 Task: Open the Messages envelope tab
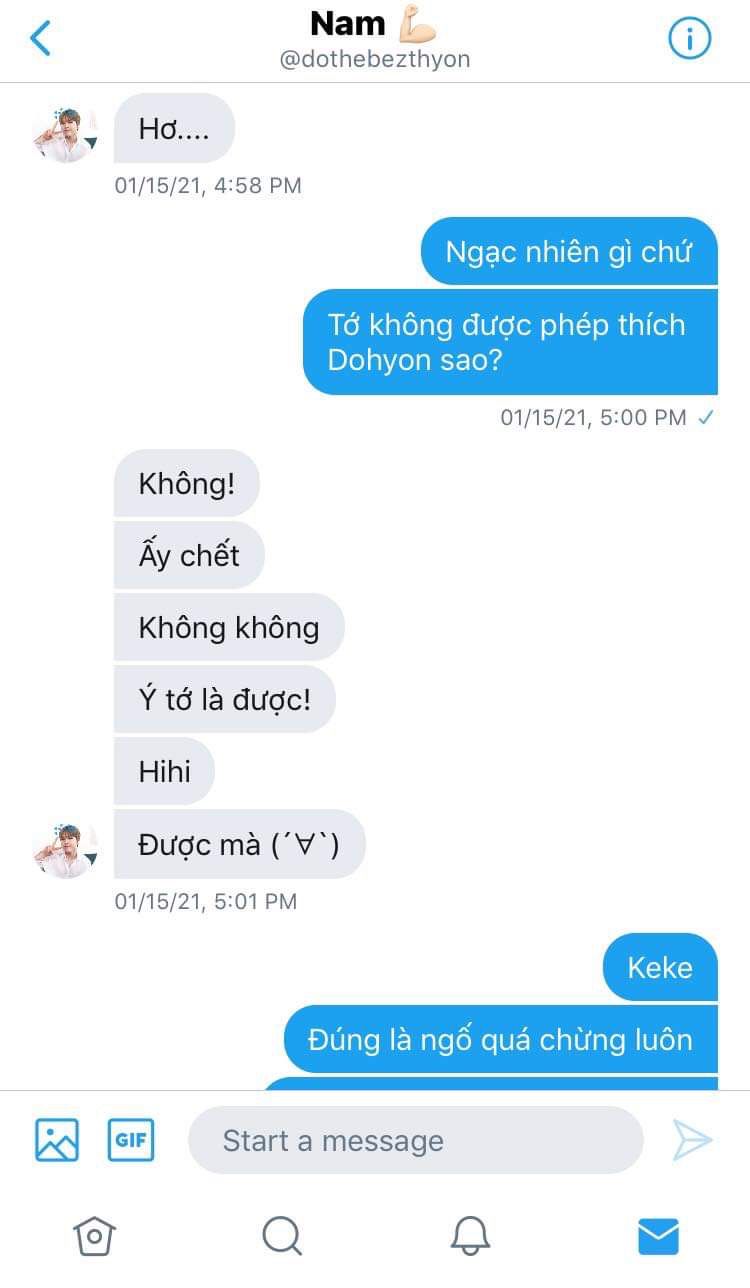658,1236
